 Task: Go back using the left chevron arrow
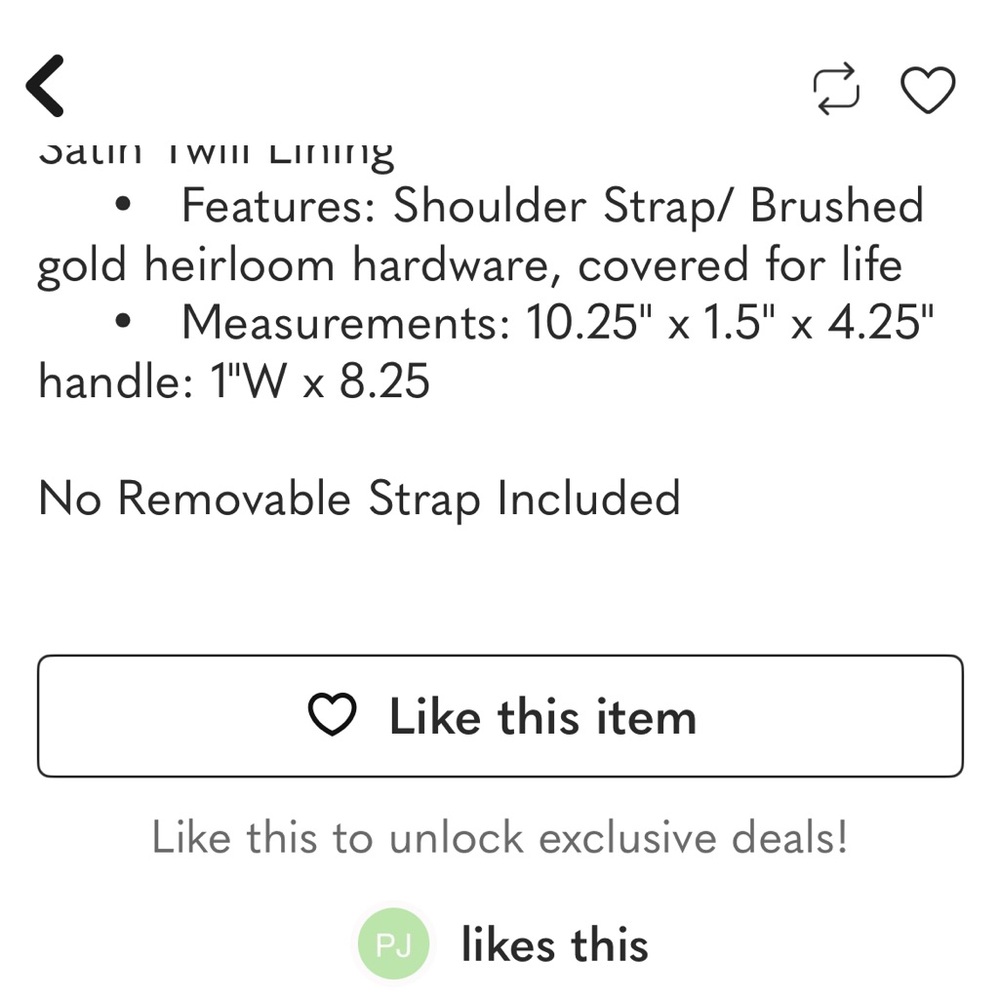click(46, 86)
